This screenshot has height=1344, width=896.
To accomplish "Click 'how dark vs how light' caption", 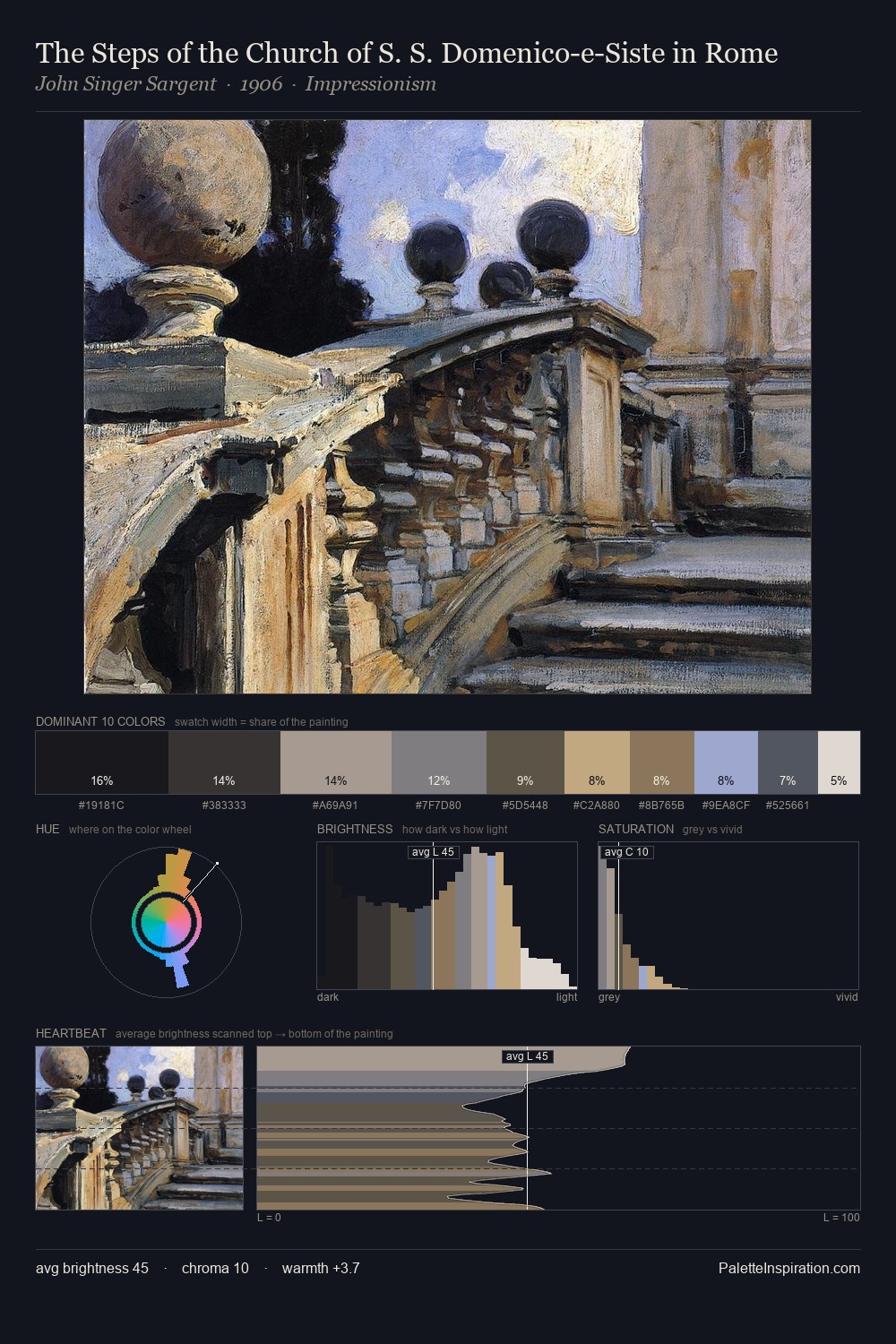I will pyautogui.click(x=455, y=829).
